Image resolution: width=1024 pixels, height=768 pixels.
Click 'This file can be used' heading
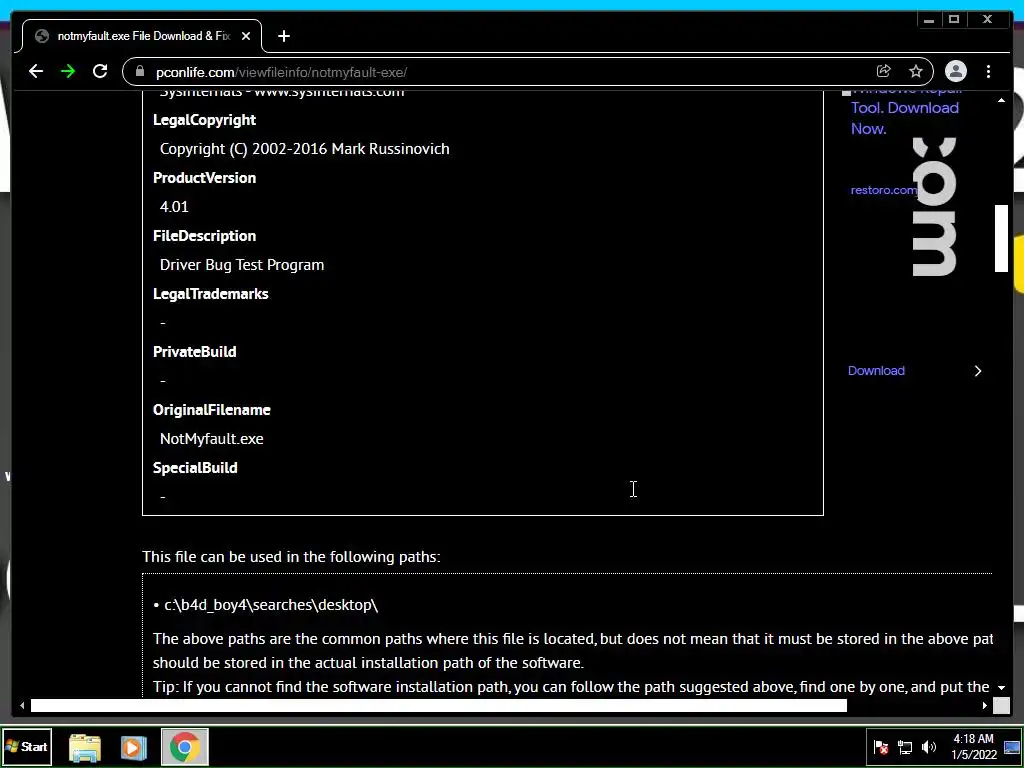click(291, 557)
